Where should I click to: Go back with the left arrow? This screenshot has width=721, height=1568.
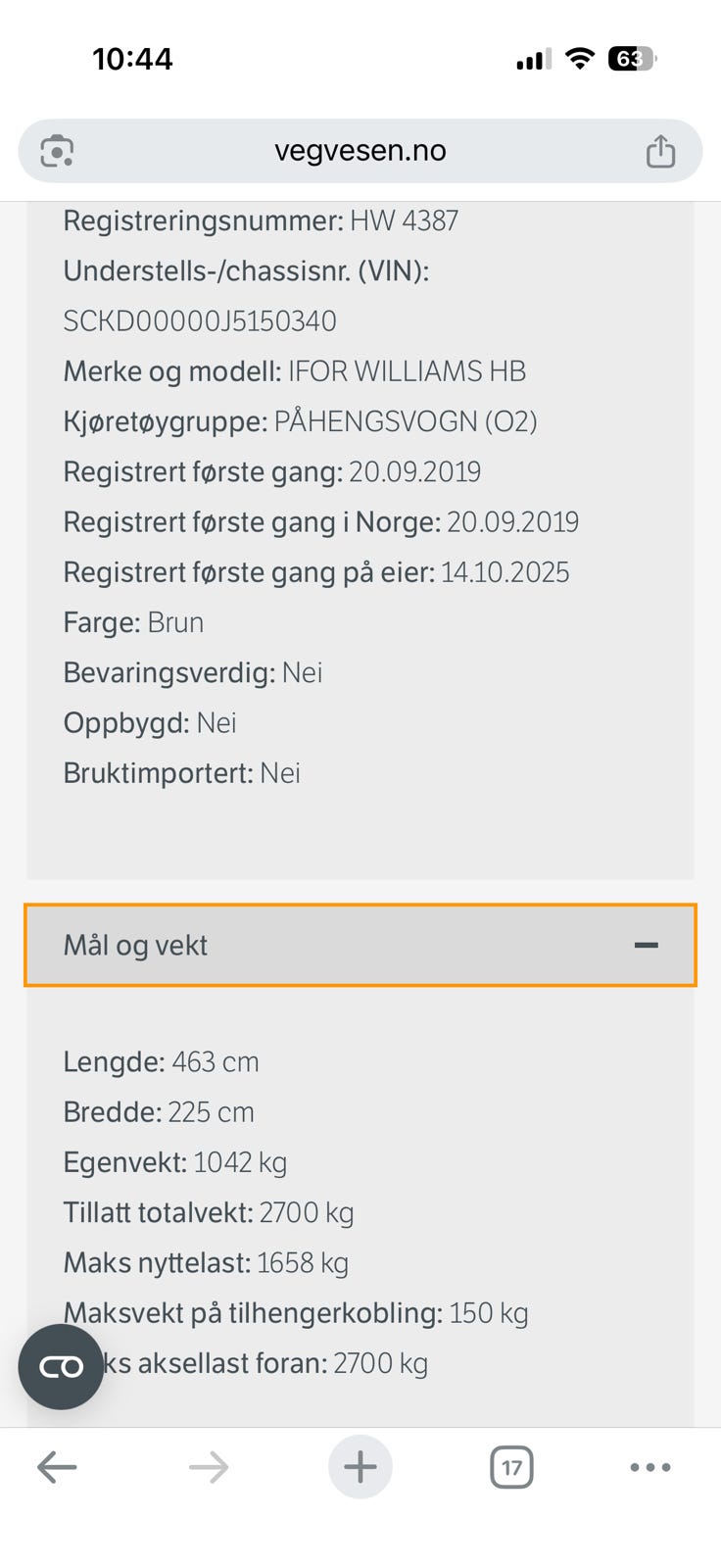click(57, 1467)
